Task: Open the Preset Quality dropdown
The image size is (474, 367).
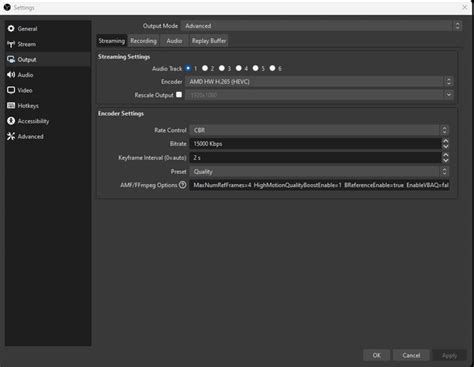Action: click(x=319, y=172)
